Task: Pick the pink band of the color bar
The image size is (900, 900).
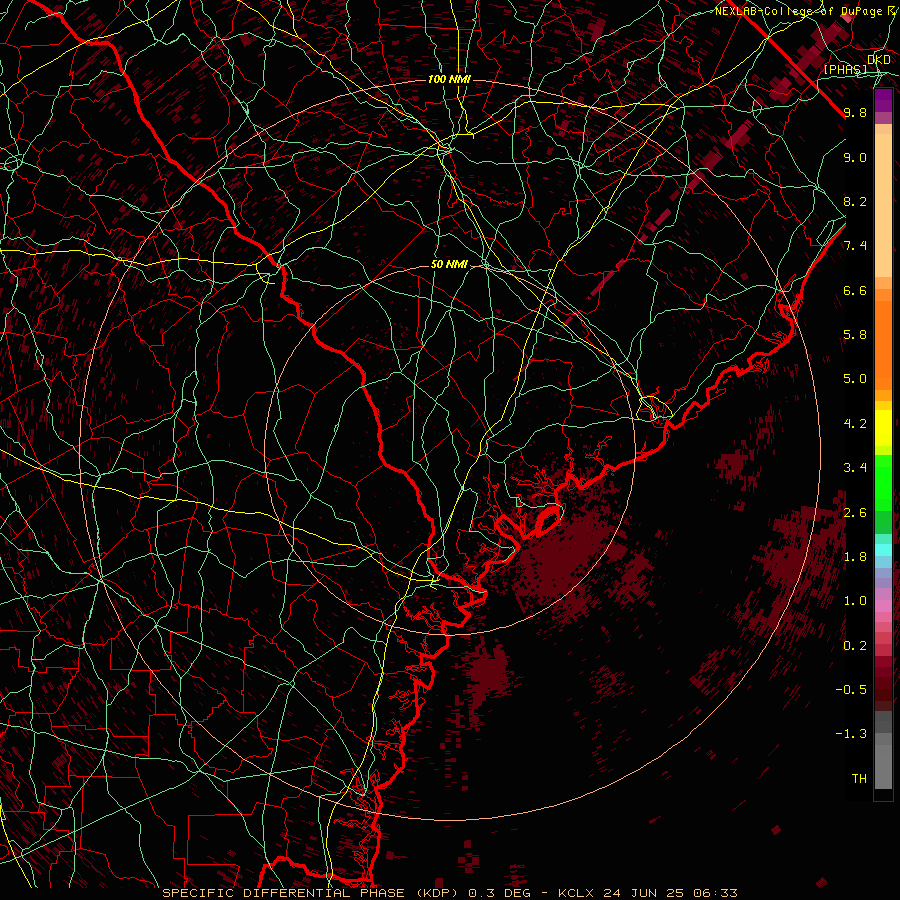Action: point(883,606)
